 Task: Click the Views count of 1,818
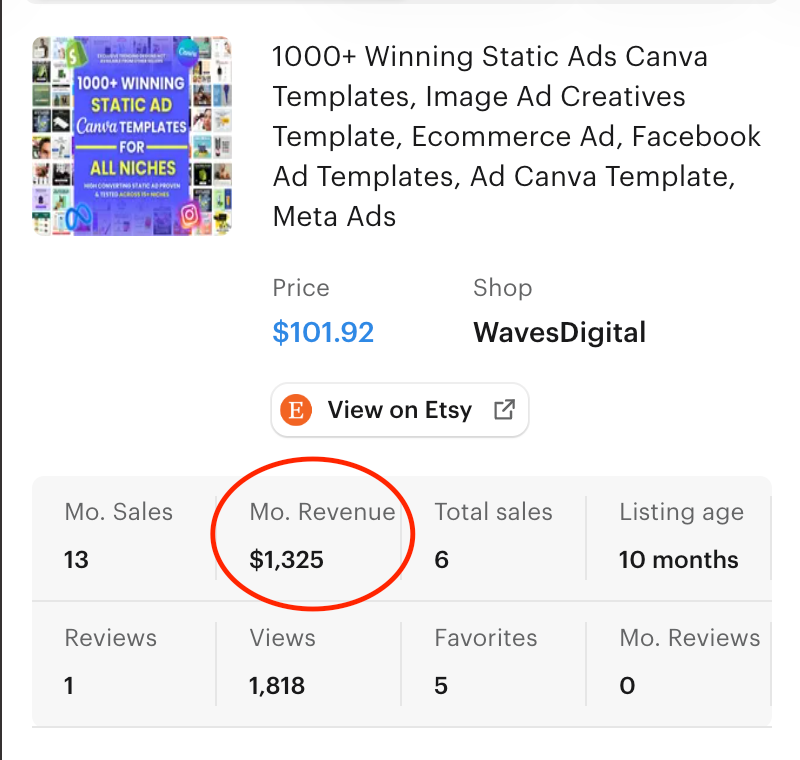[277, 686]
